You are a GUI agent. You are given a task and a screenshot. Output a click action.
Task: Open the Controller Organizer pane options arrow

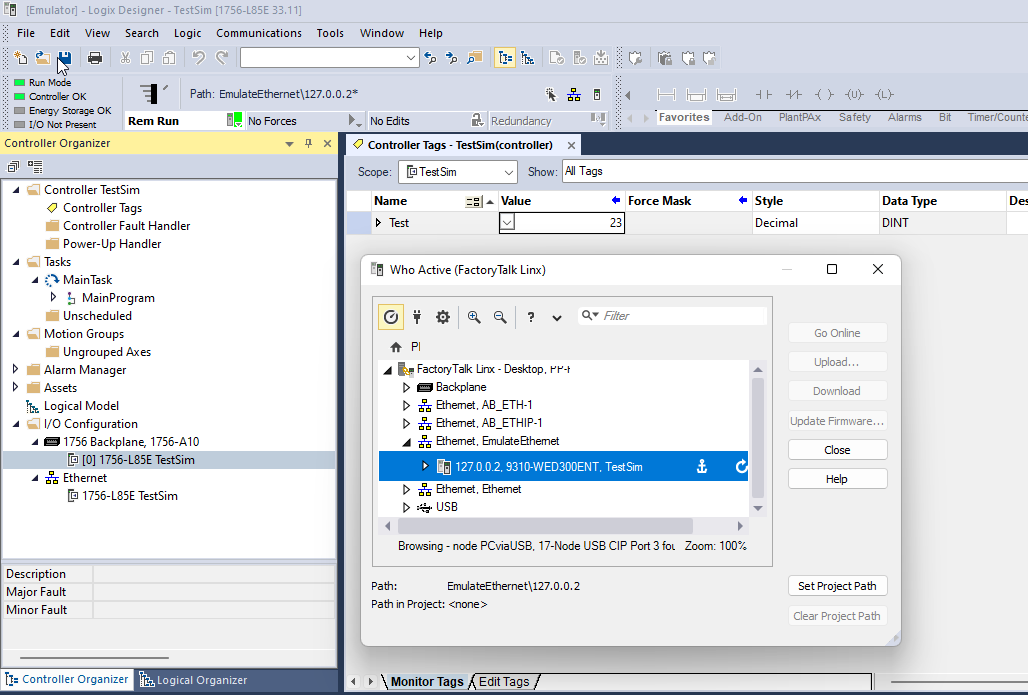point(289,144)
